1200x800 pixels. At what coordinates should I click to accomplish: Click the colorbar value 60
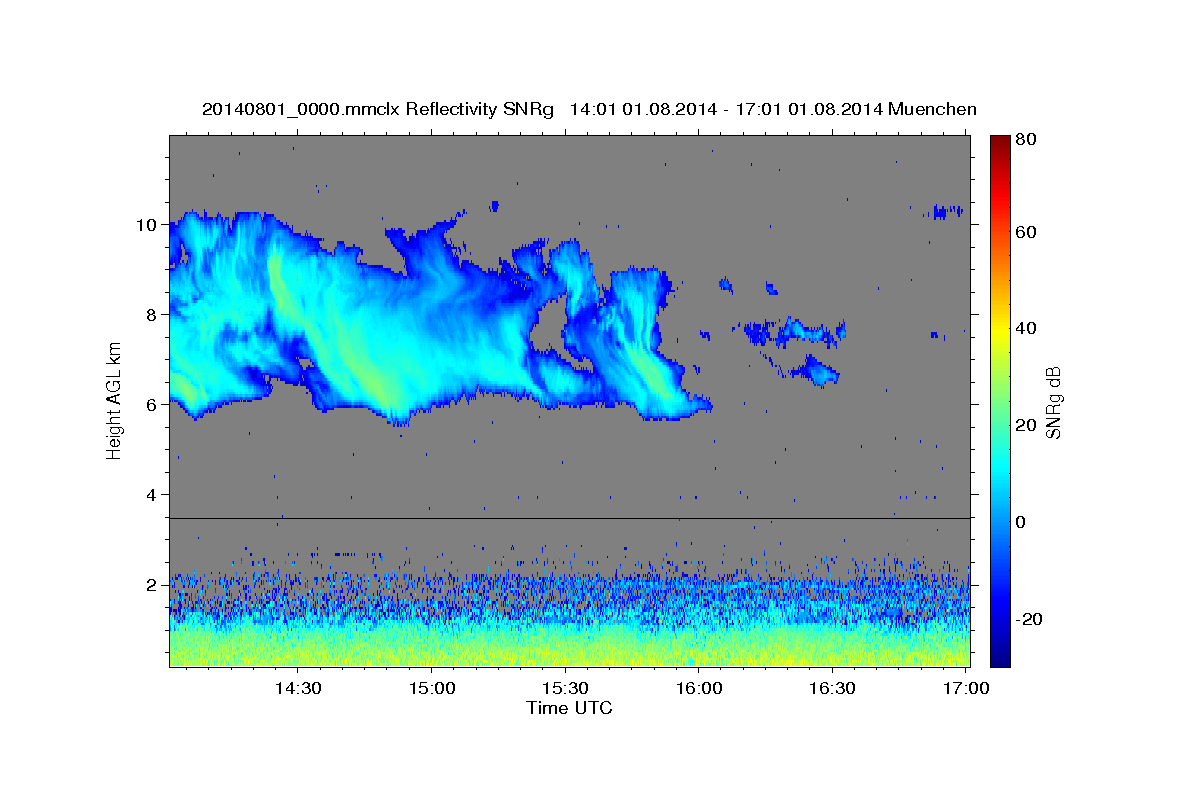[1026, 232]
